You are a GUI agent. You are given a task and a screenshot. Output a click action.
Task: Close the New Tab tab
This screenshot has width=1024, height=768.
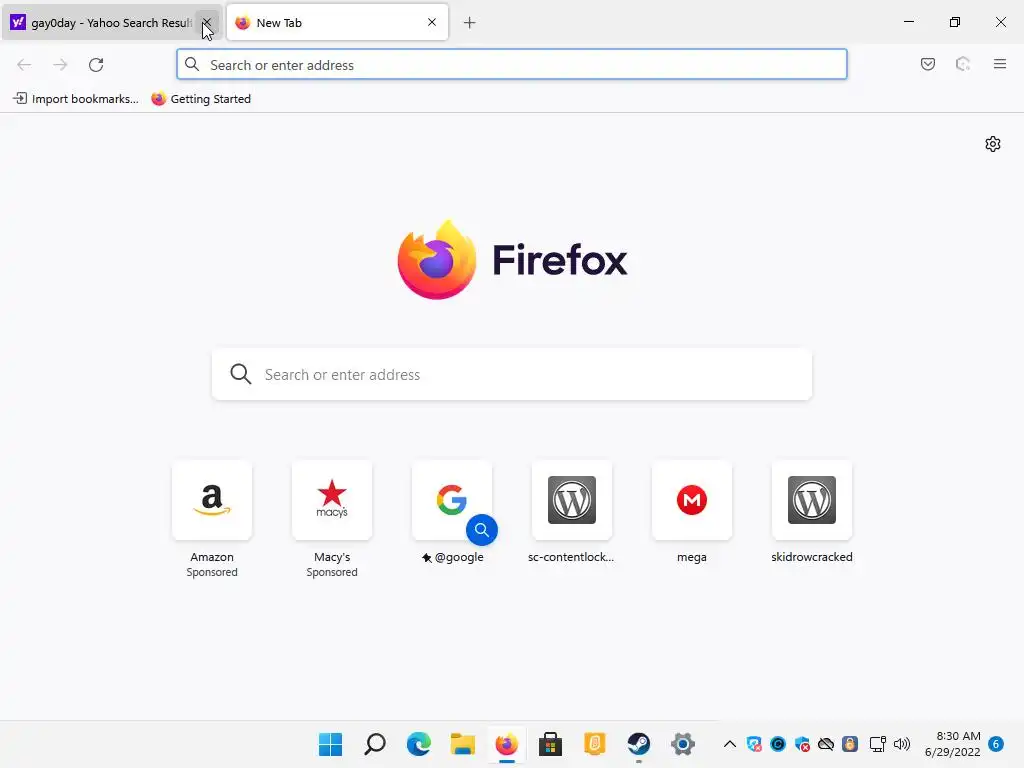tap(432, 23)
